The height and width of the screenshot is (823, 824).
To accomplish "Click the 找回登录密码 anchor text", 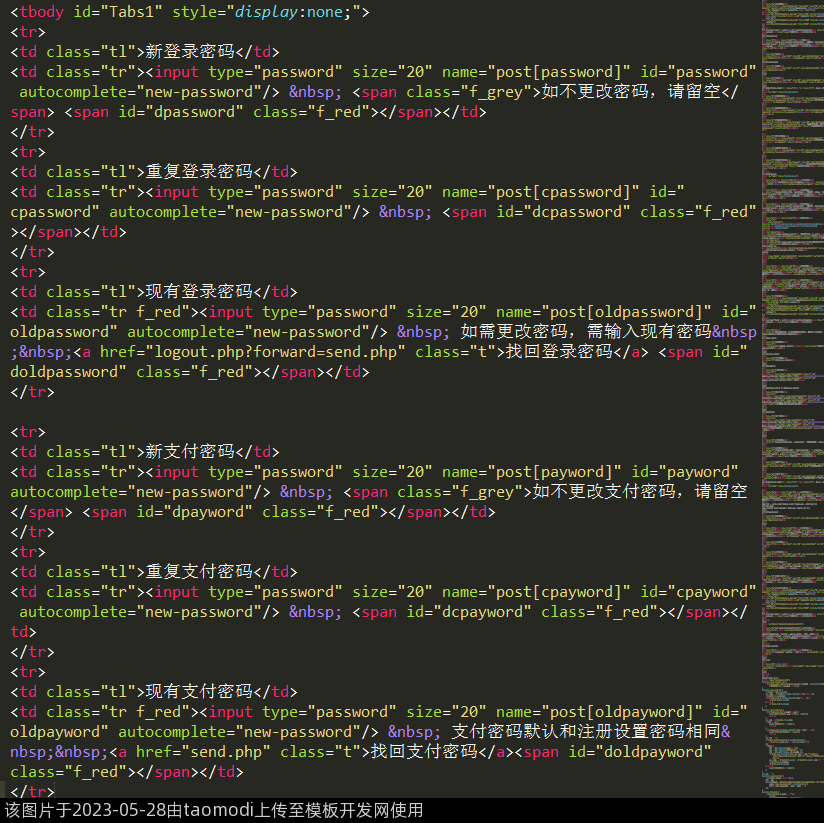I will point(572,352).
